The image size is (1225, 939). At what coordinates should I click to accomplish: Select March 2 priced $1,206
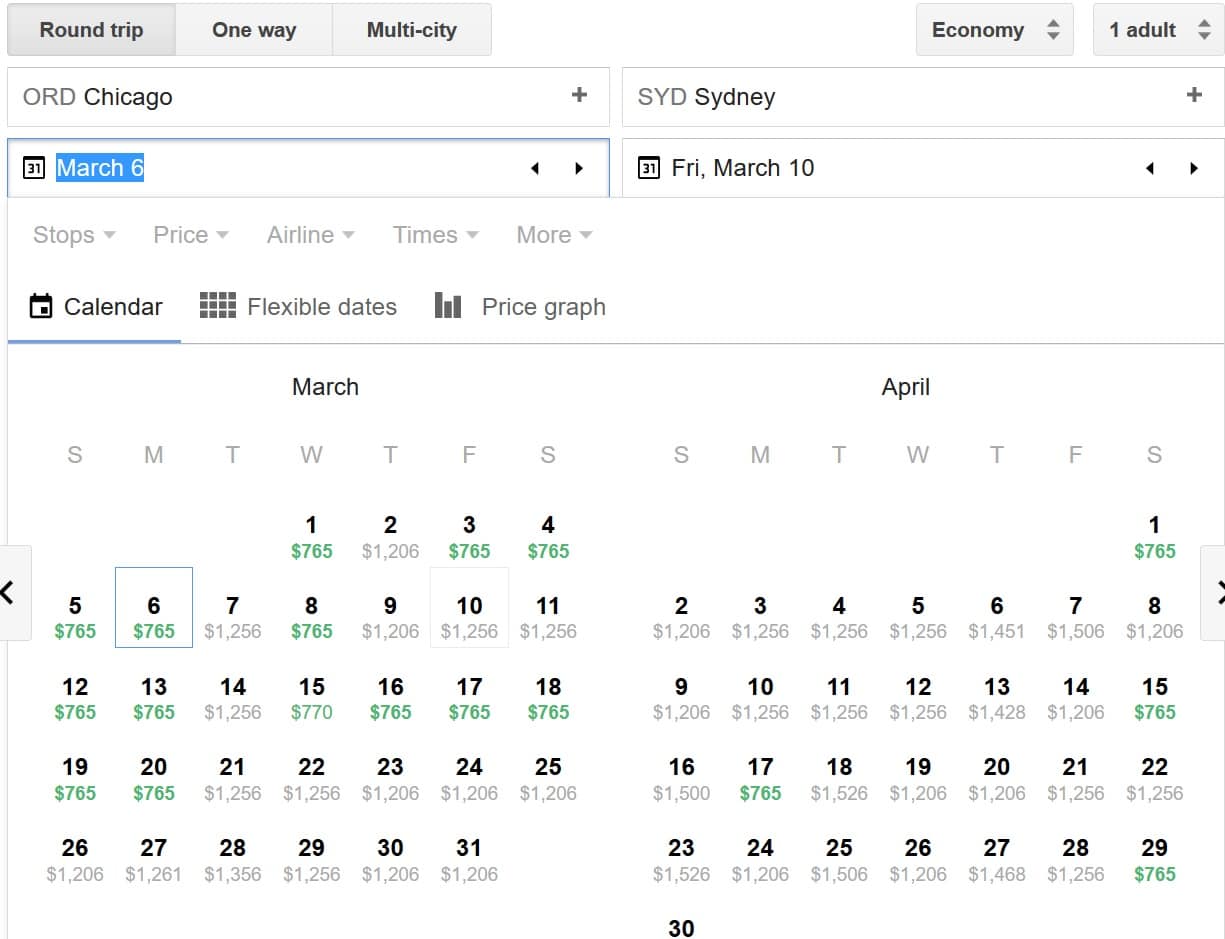[x=390, y=537]
